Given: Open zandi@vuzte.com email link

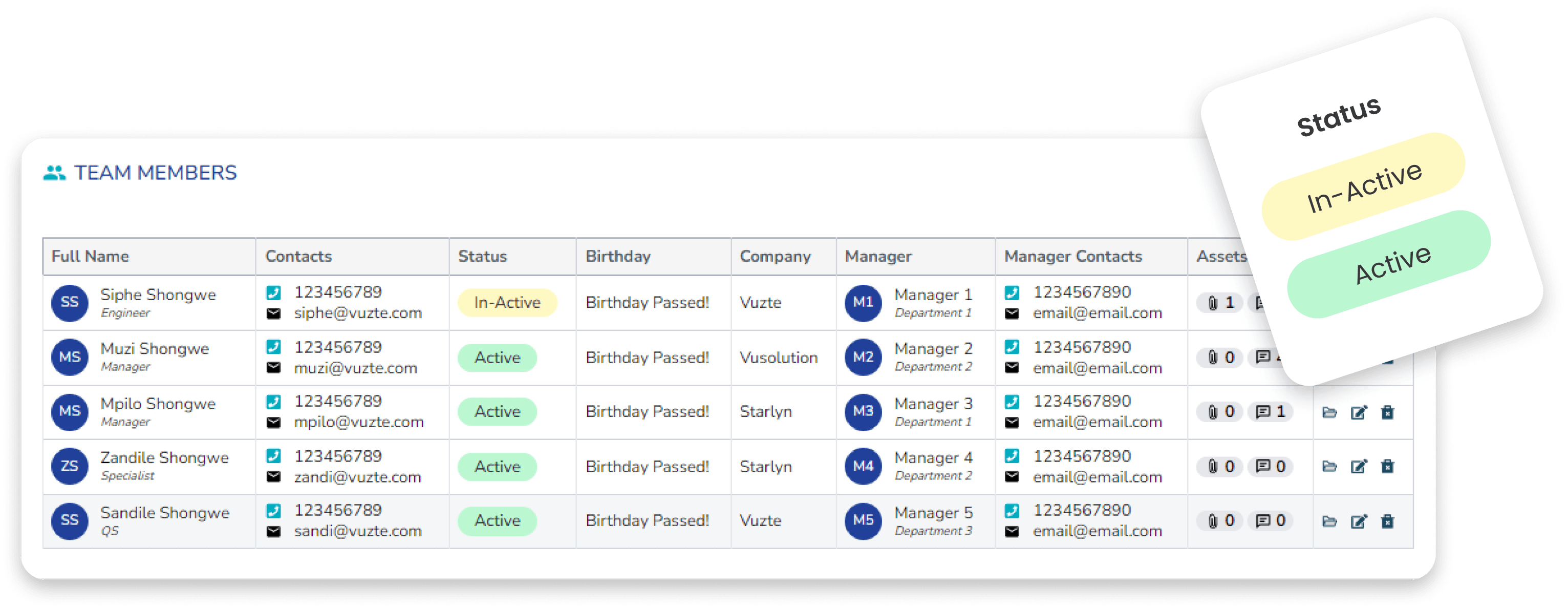Looking at the screenshot, I should click(357, 477).
